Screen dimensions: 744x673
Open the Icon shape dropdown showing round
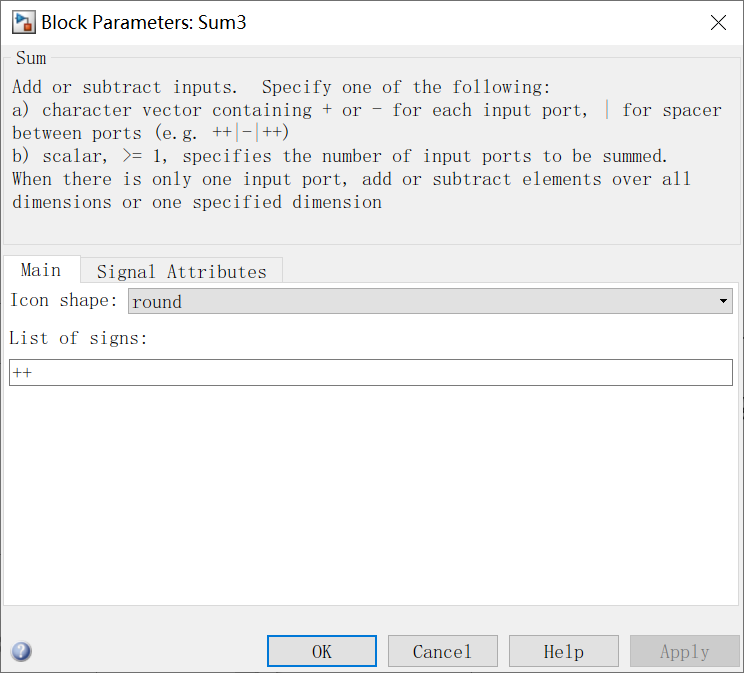coord(430,301)
